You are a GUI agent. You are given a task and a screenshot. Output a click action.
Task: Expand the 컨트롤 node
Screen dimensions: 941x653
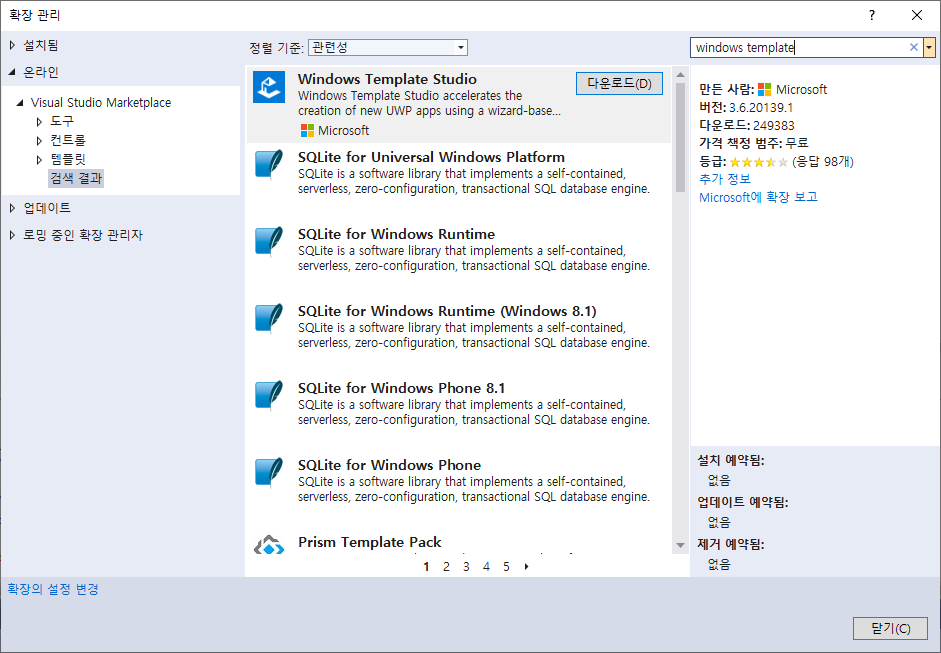(x=40, y=141)
